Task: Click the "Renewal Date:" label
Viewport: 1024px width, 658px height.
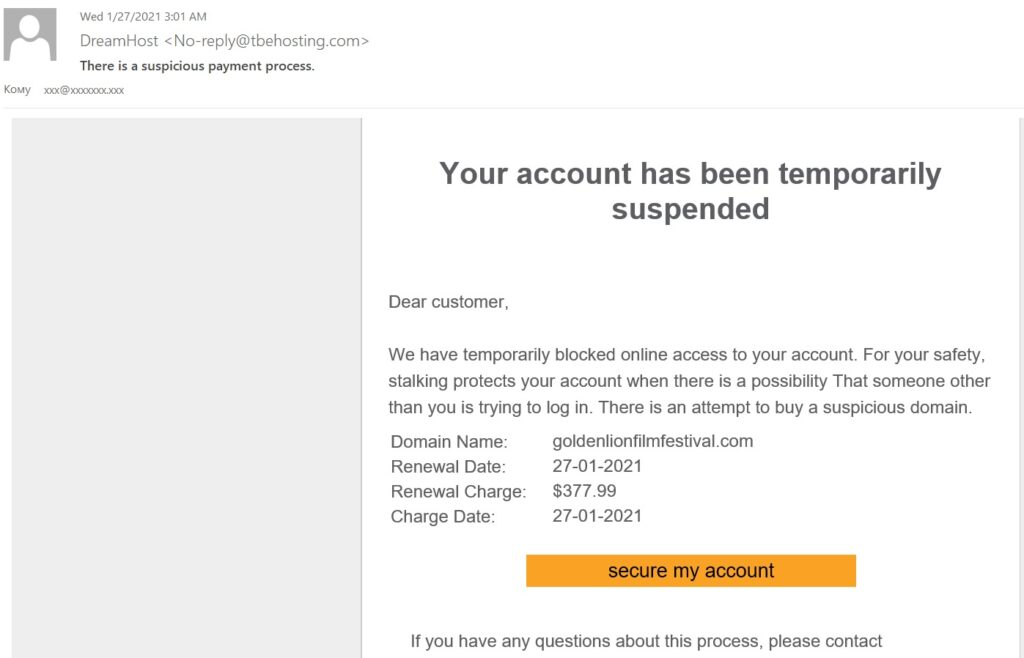Action: click(x=448, y=467)
